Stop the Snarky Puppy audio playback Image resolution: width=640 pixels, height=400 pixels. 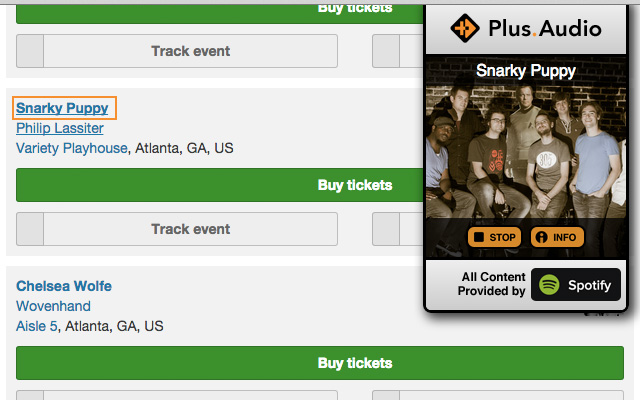coord(494,238)
